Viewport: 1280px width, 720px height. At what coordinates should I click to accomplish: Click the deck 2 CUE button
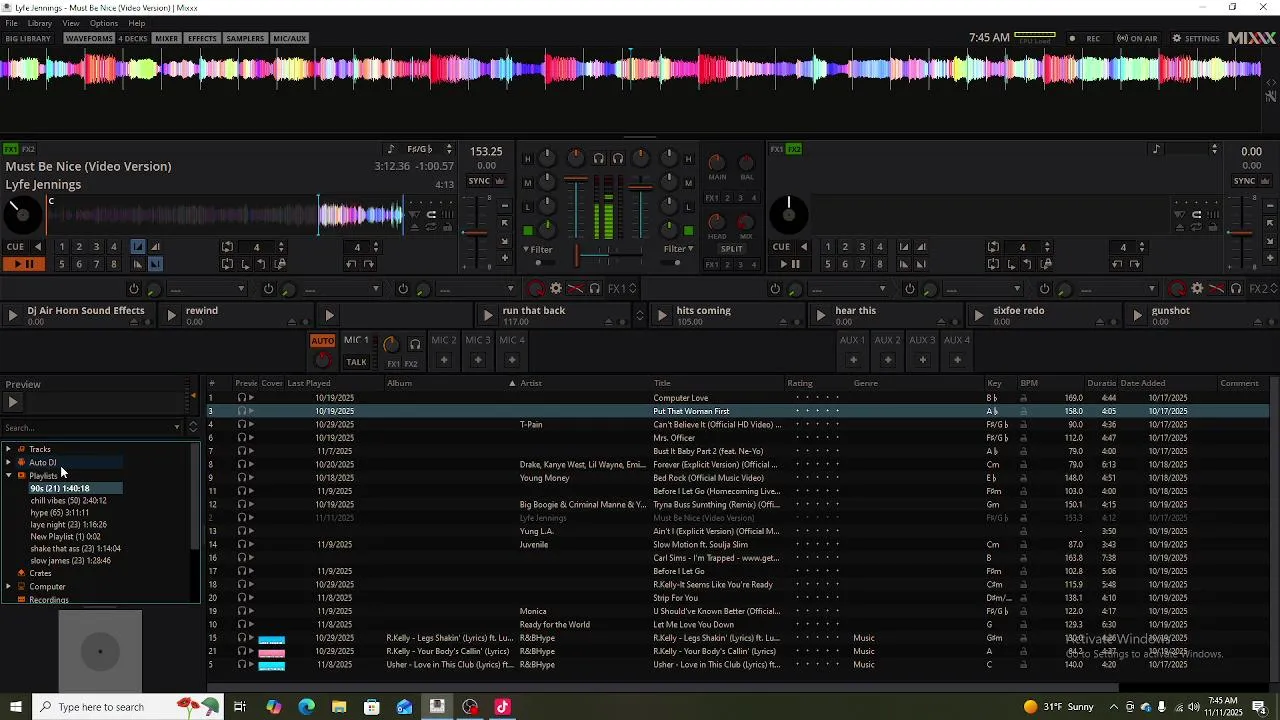pyautogui.click(x=781, y=247)
